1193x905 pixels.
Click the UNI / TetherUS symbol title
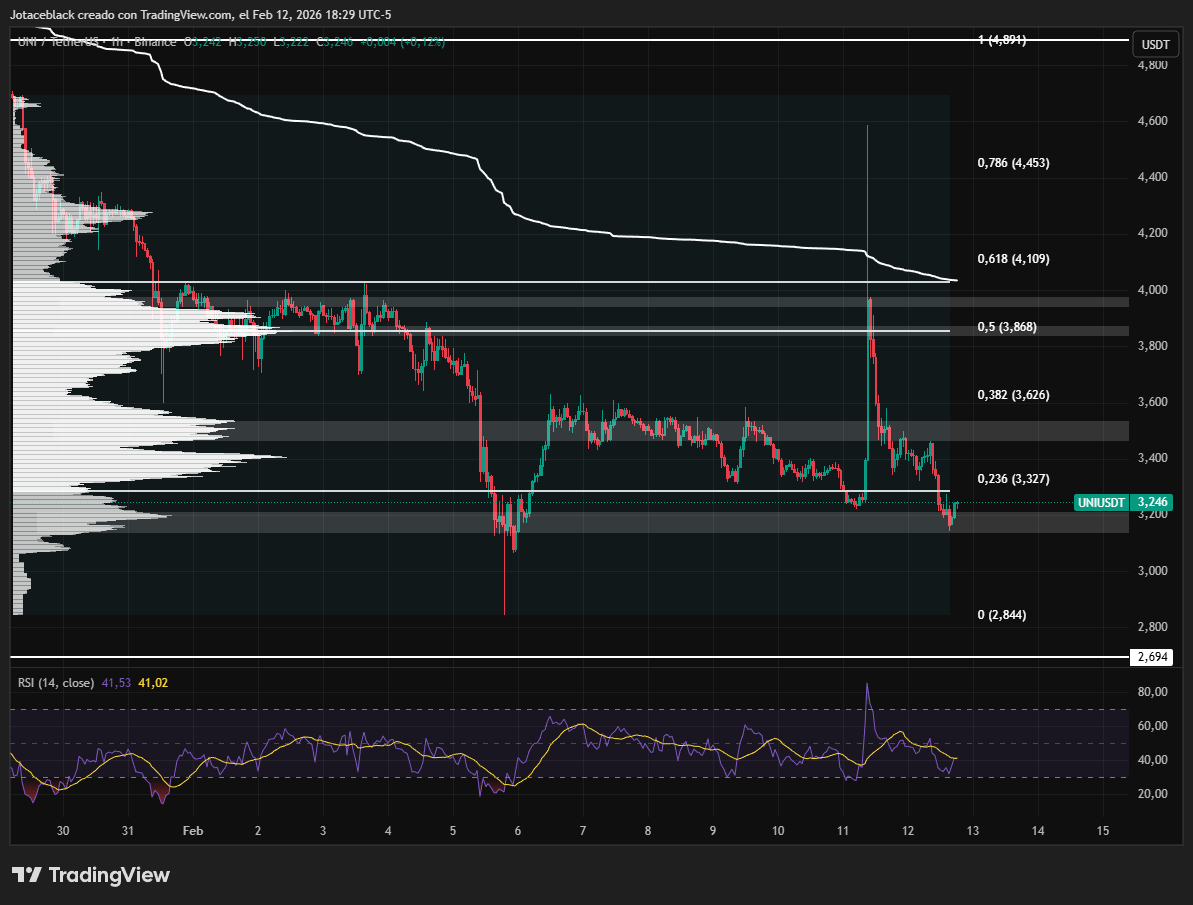[x=58, y=42]
